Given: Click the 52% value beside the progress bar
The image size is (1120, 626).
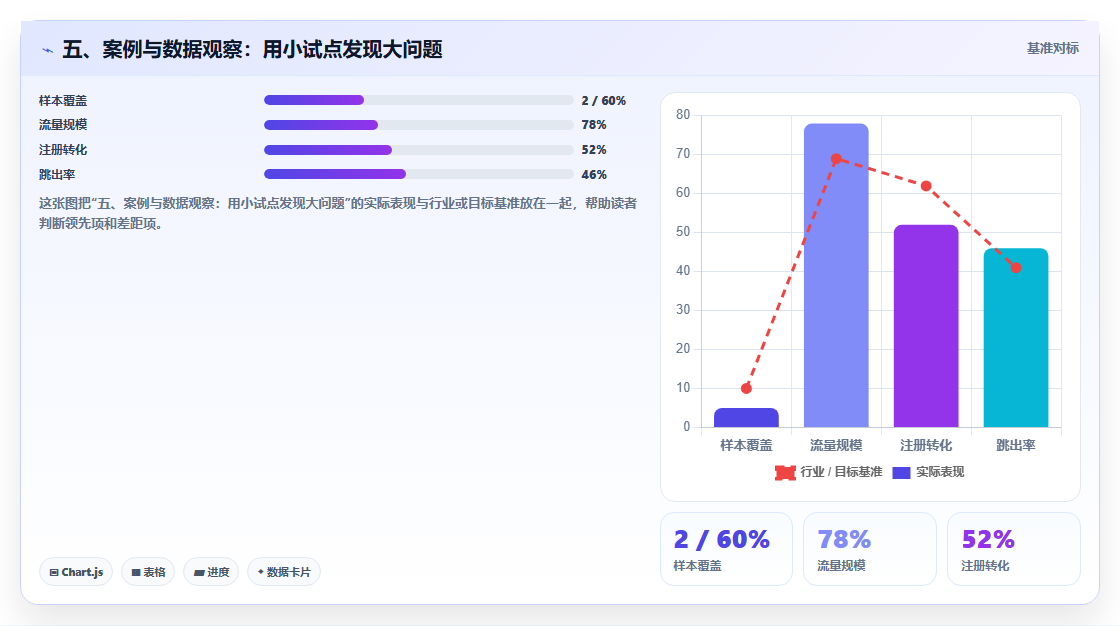Looking at the screenshot, I should click(x=594, y=150).
